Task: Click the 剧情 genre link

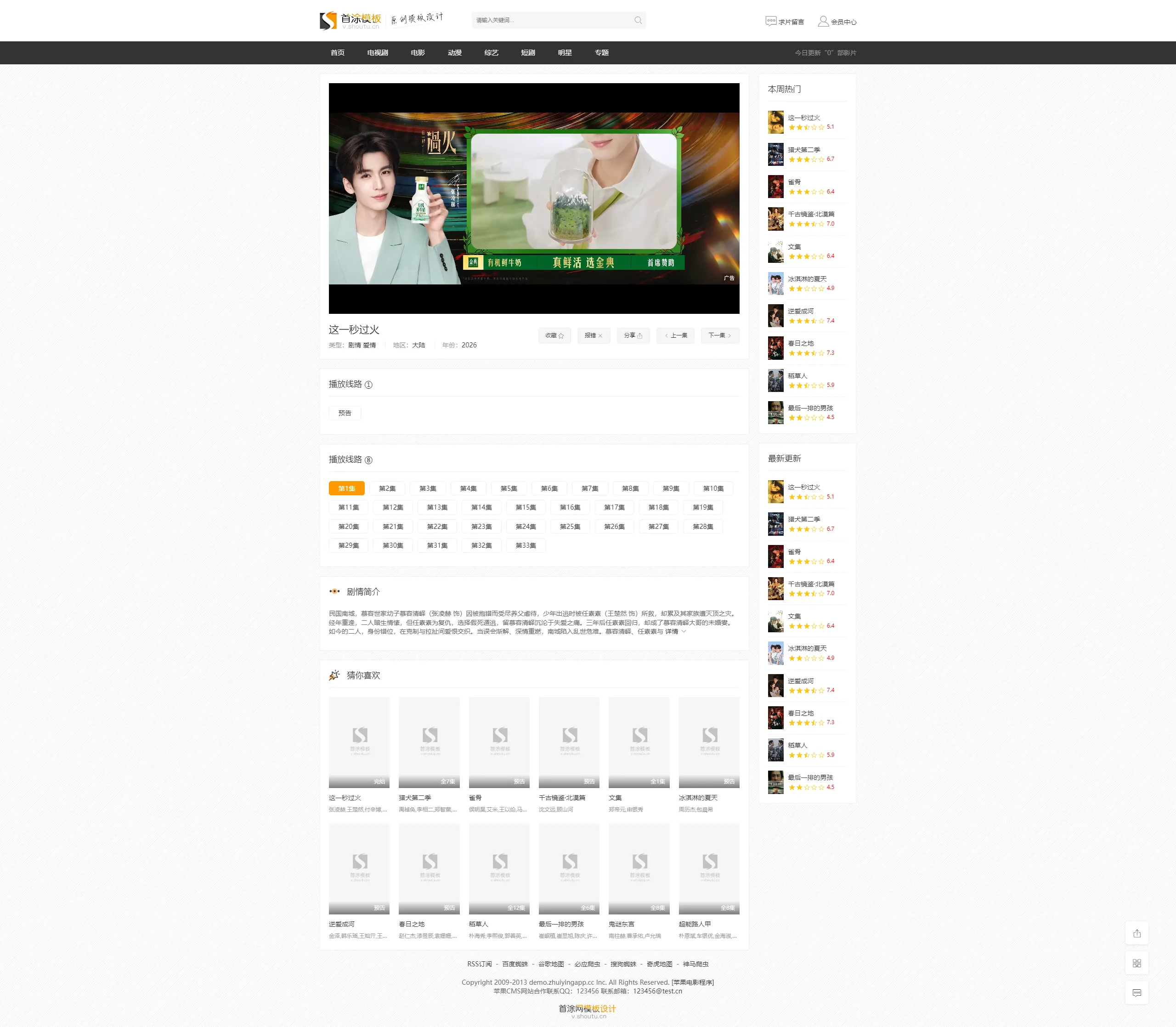Action: coord(355,346)
